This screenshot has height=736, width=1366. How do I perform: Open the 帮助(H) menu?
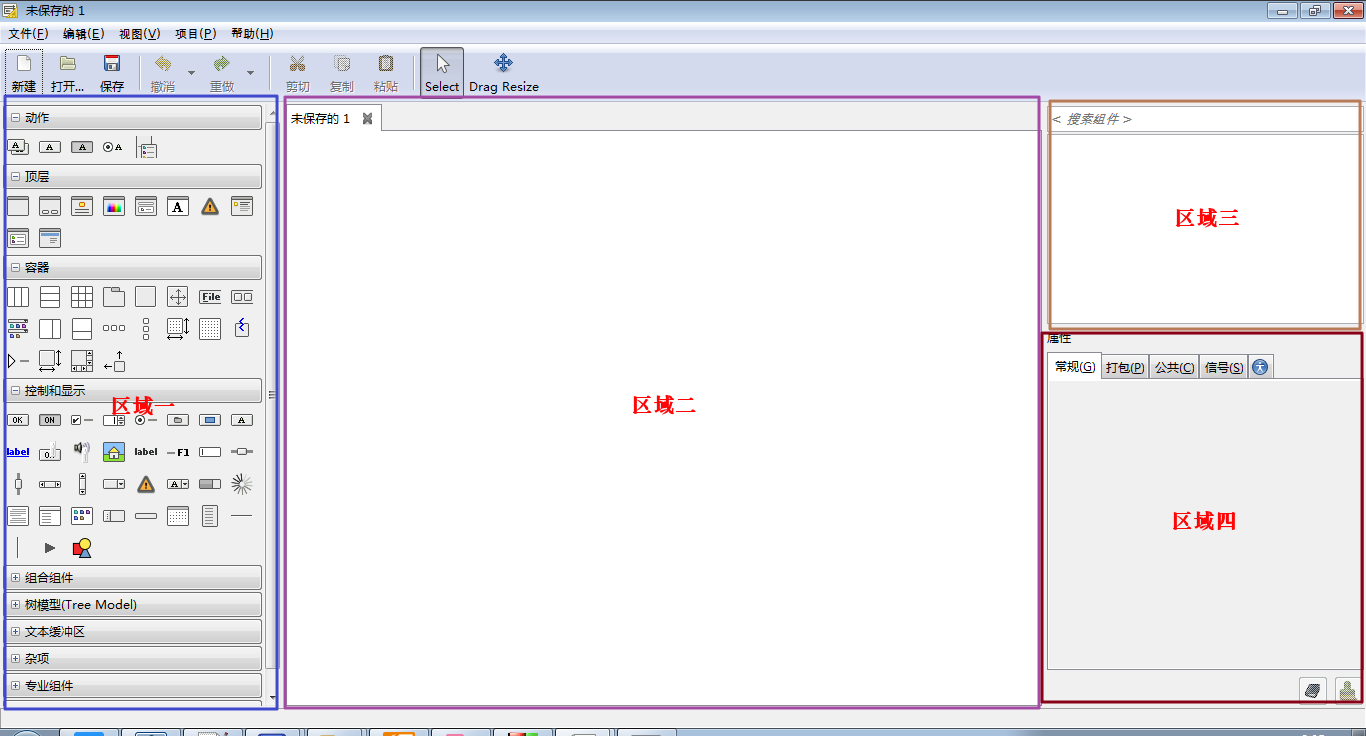tap(252, 33)
